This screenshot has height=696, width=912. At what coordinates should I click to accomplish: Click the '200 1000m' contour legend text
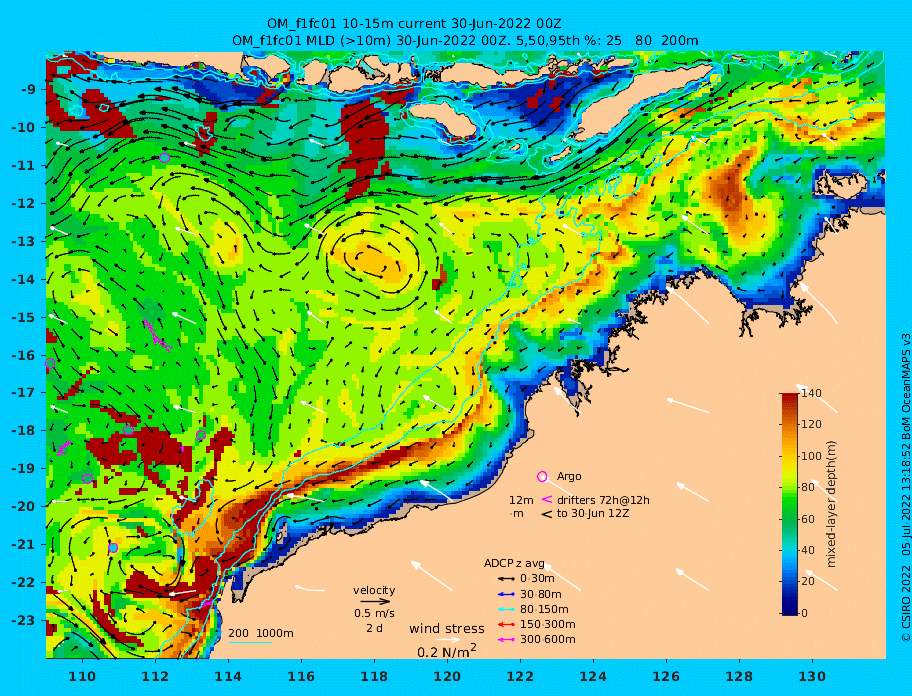261,633
